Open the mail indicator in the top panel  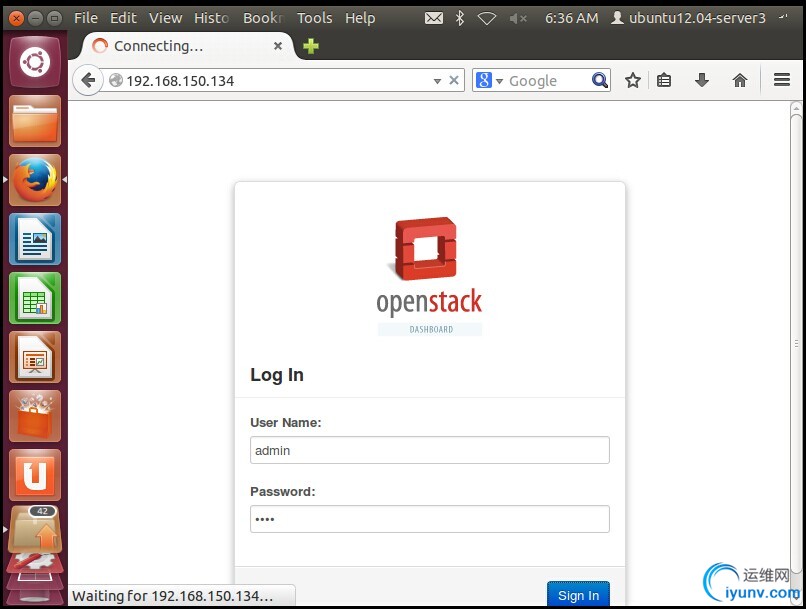point(434,19)
